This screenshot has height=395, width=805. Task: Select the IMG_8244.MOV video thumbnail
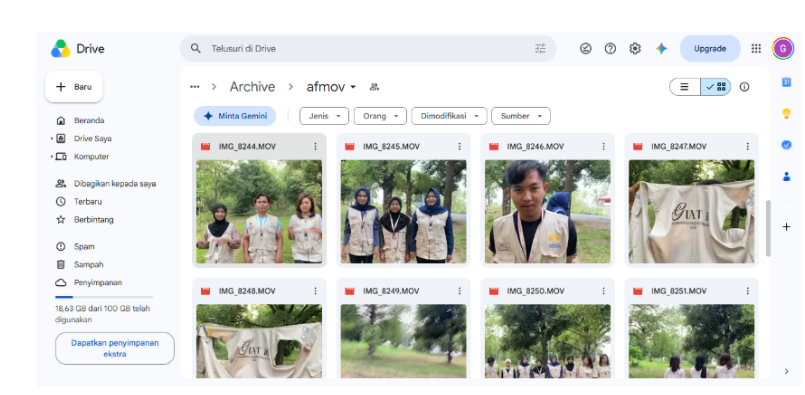click(x=259, y=212)
